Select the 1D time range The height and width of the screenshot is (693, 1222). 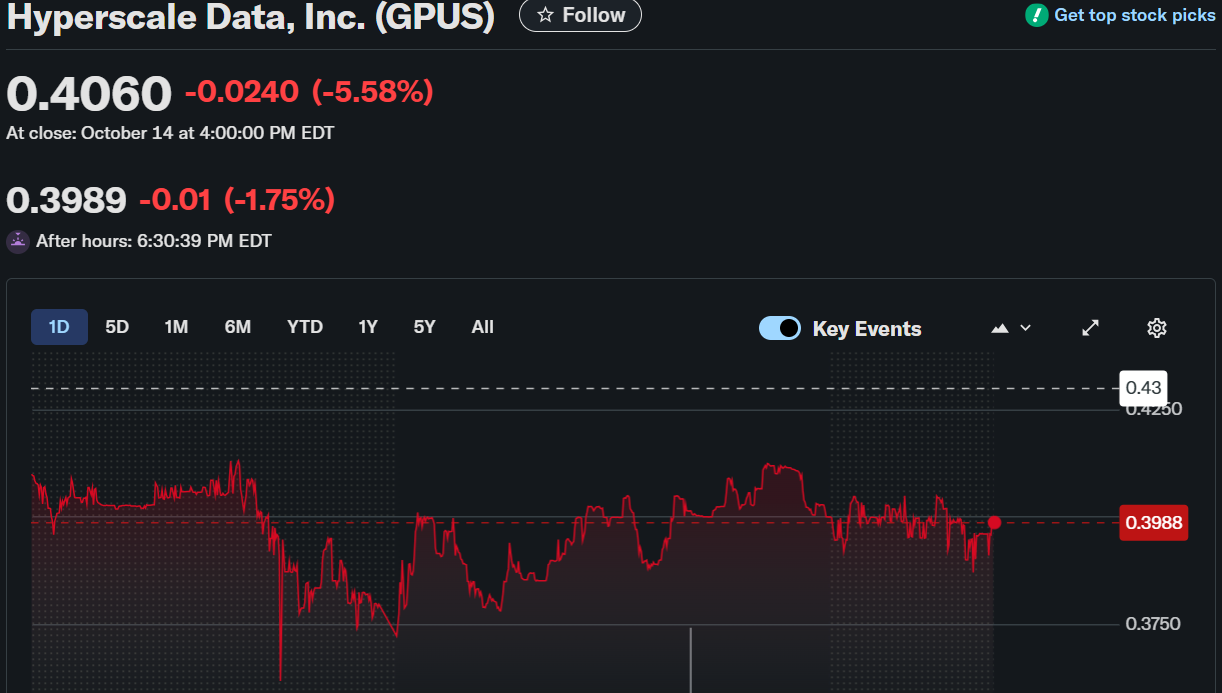59,327
